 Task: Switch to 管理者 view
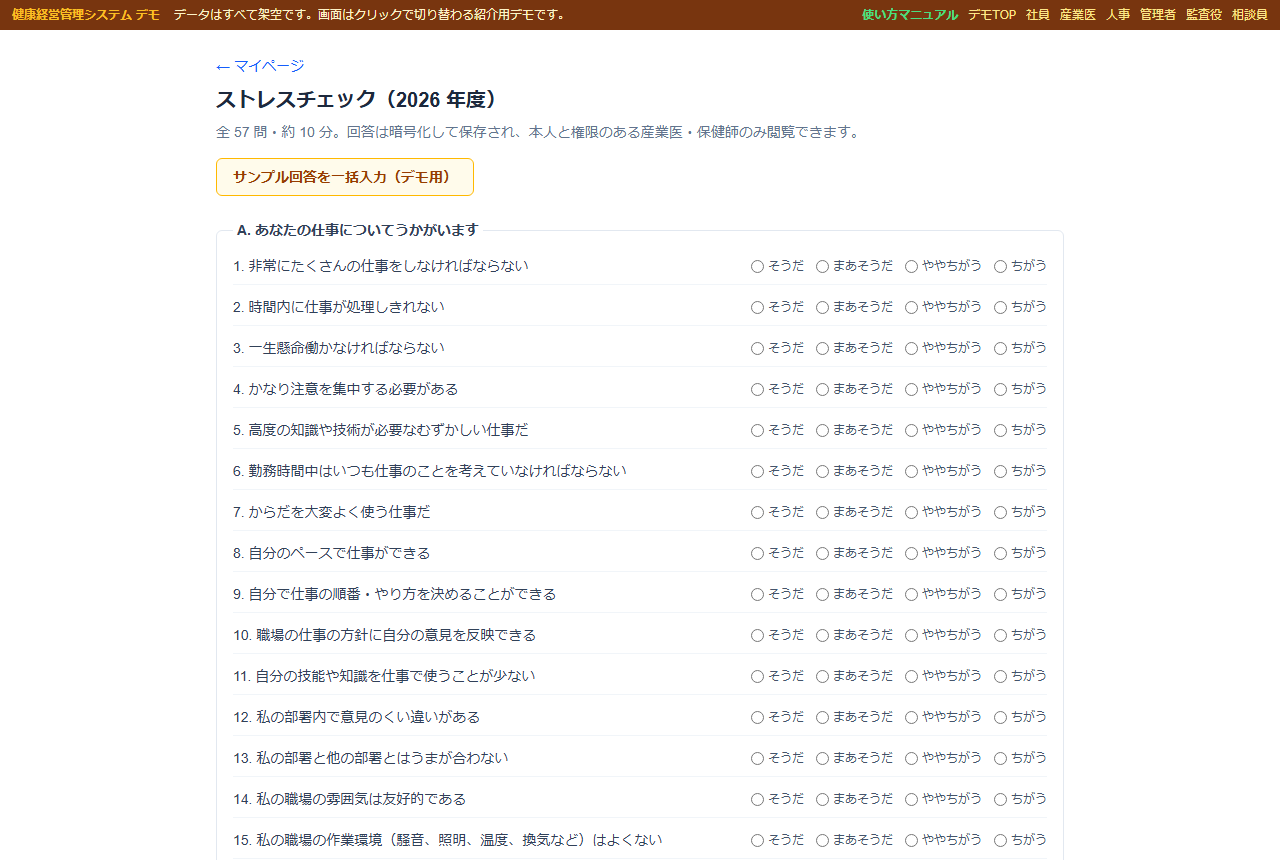[1157, 15]
